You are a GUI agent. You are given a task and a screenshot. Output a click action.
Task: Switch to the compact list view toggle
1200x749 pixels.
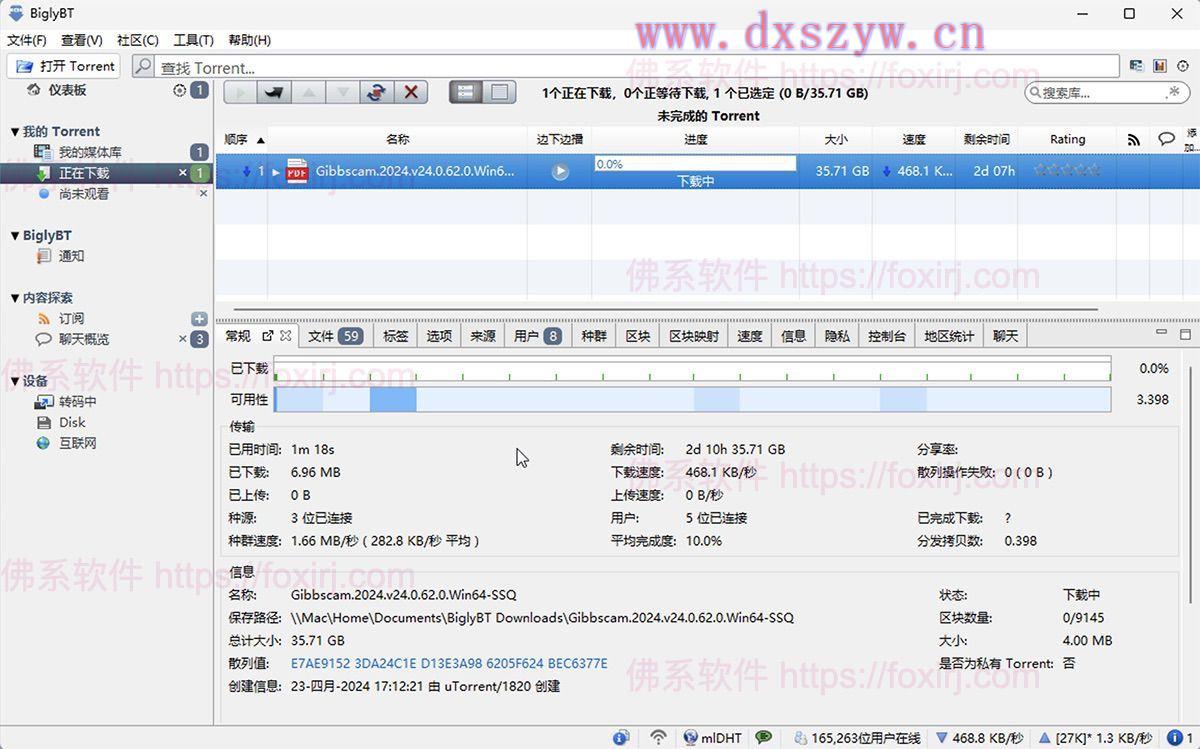click(465, 92)
